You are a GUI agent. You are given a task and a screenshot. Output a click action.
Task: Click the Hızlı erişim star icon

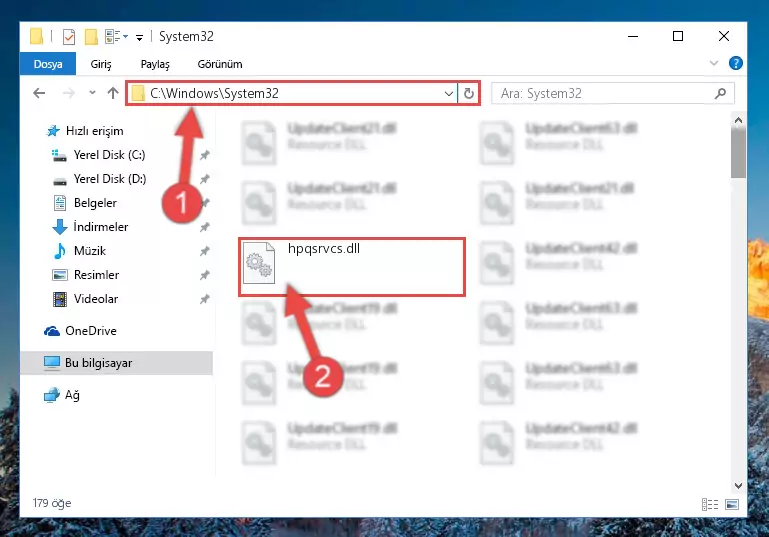[x=53, y=131]
